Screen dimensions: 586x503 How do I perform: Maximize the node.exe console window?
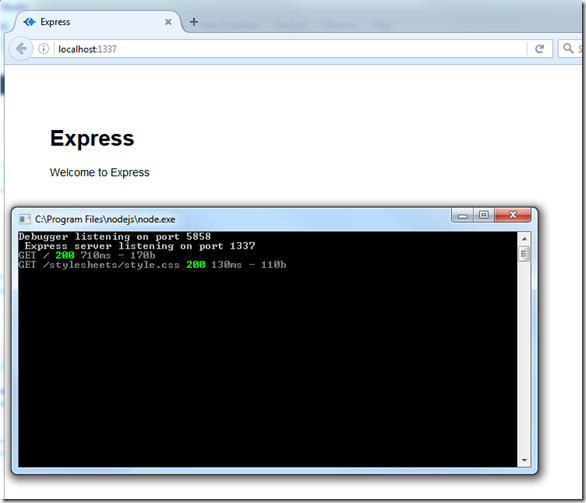[484, 215]
